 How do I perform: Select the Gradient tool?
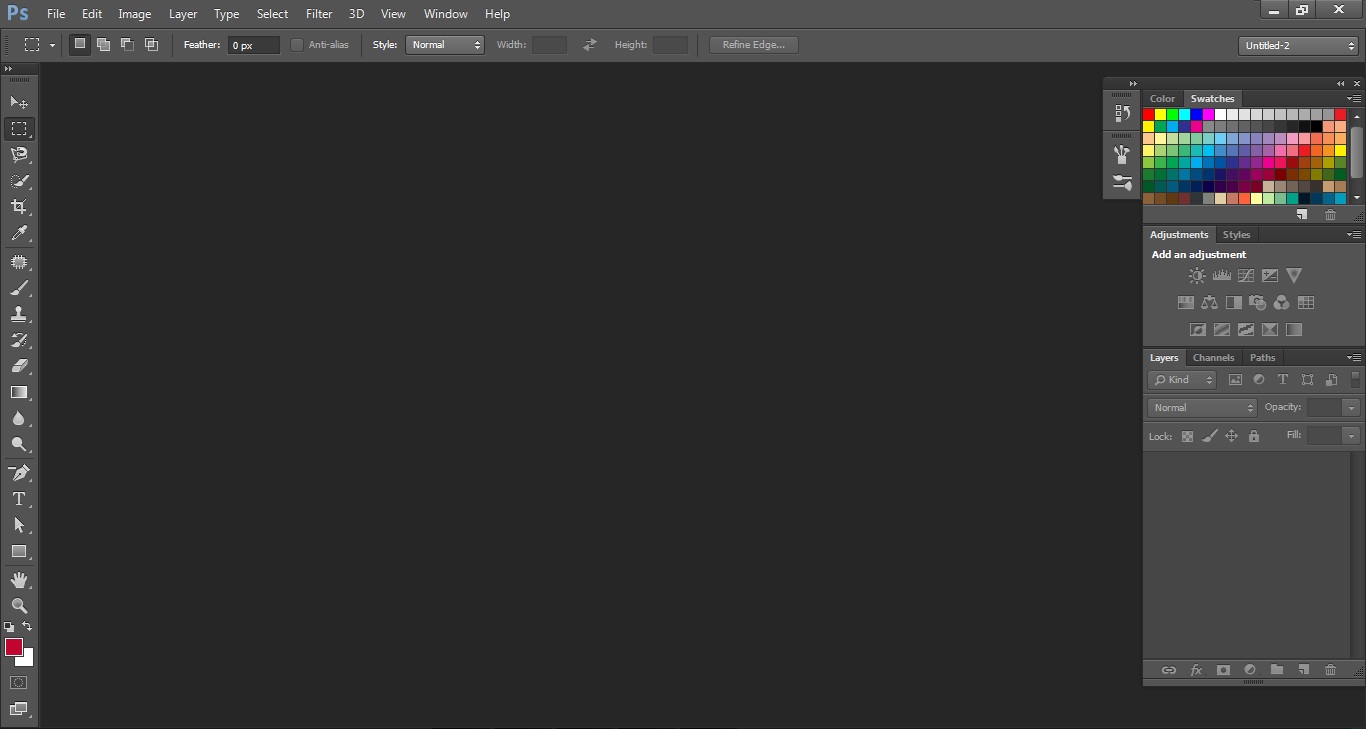tap(19, 392)
